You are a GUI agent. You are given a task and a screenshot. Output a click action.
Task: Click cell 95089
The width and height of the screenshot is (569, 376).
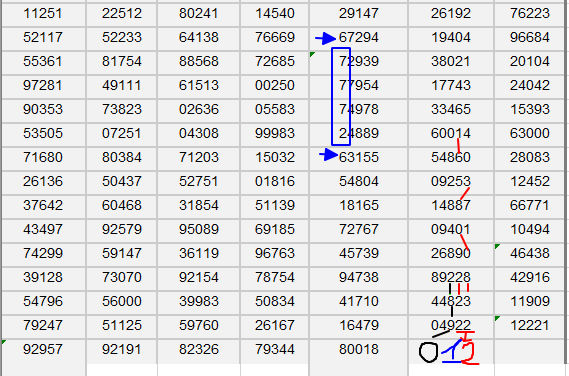coord(198,230)
